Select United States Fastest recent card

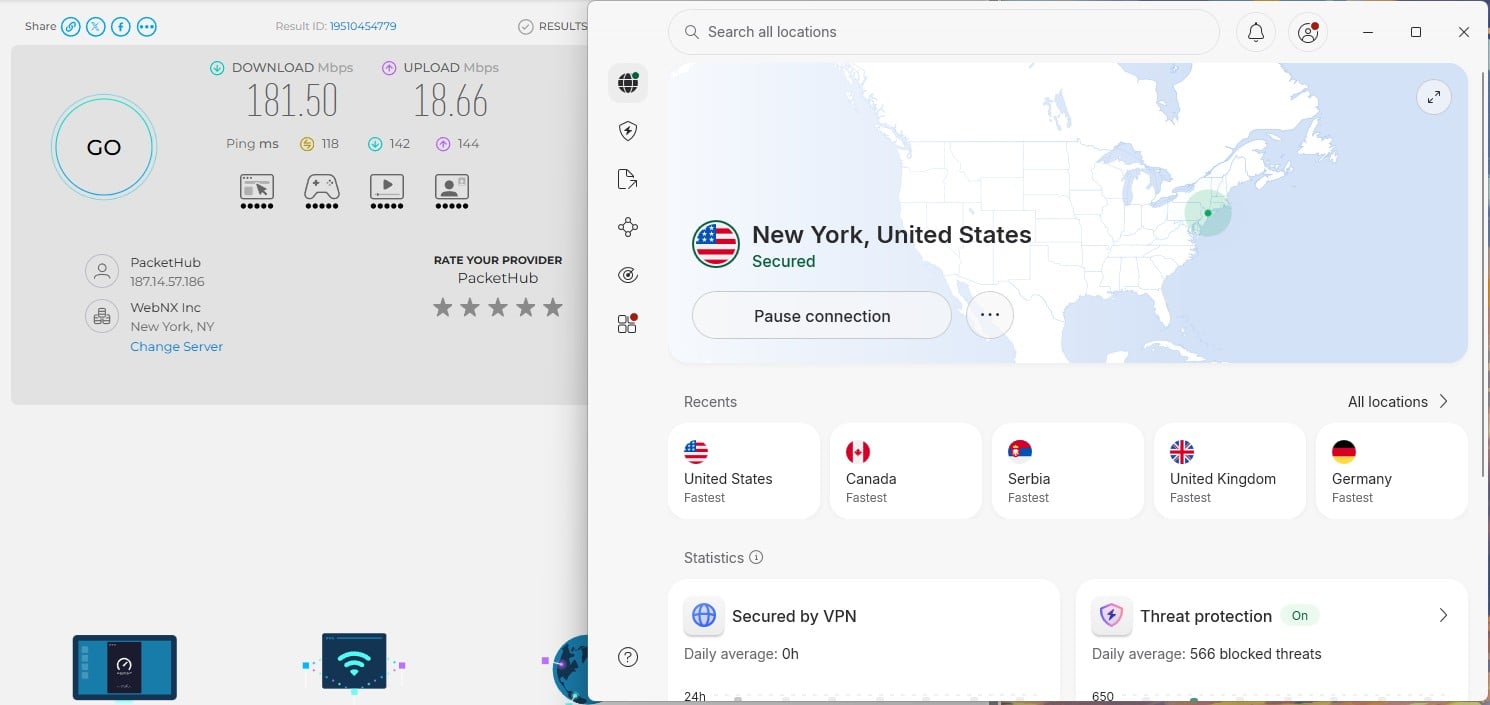[x=744, y=471]
